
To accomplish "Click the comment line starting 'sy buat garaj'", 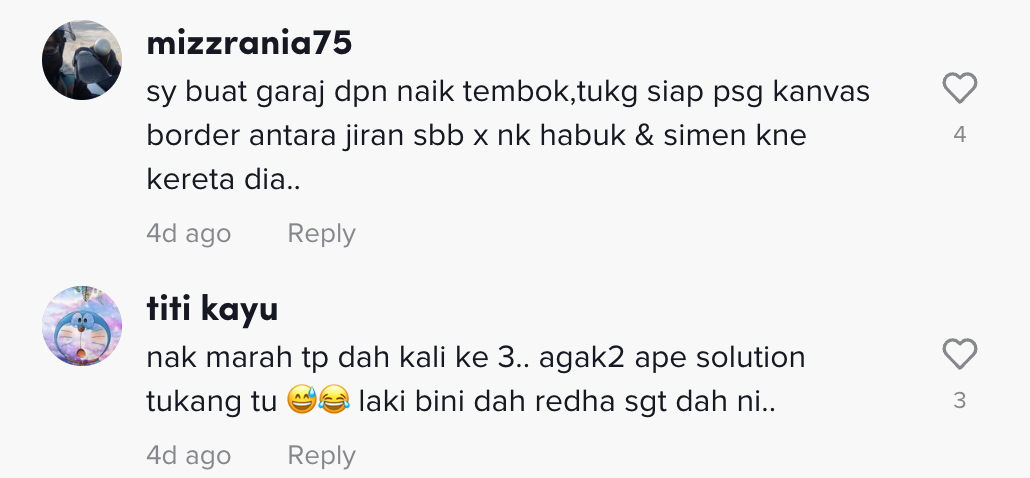I will tap(508, 92).
